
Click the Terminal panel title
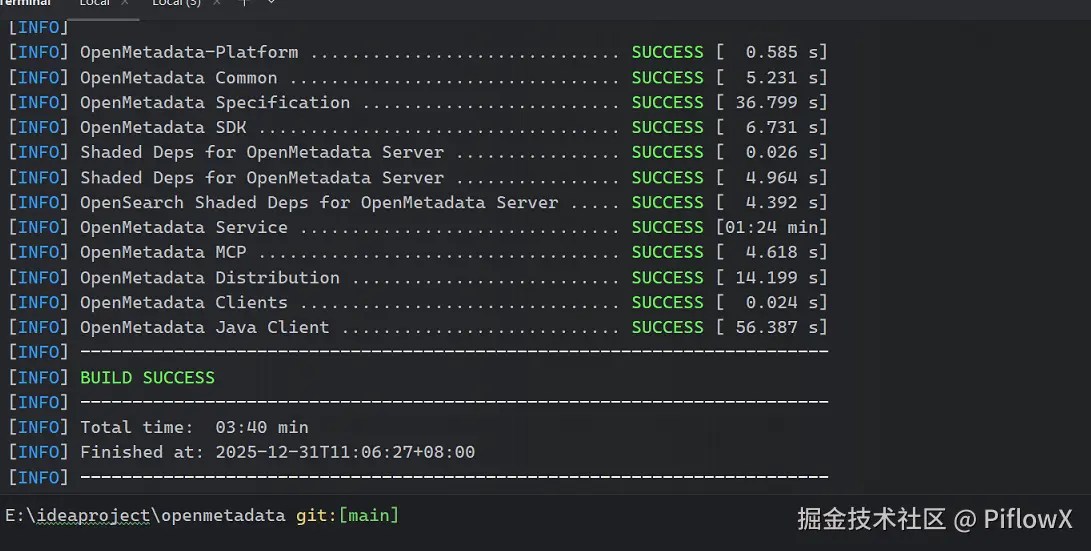click(25, 4)
